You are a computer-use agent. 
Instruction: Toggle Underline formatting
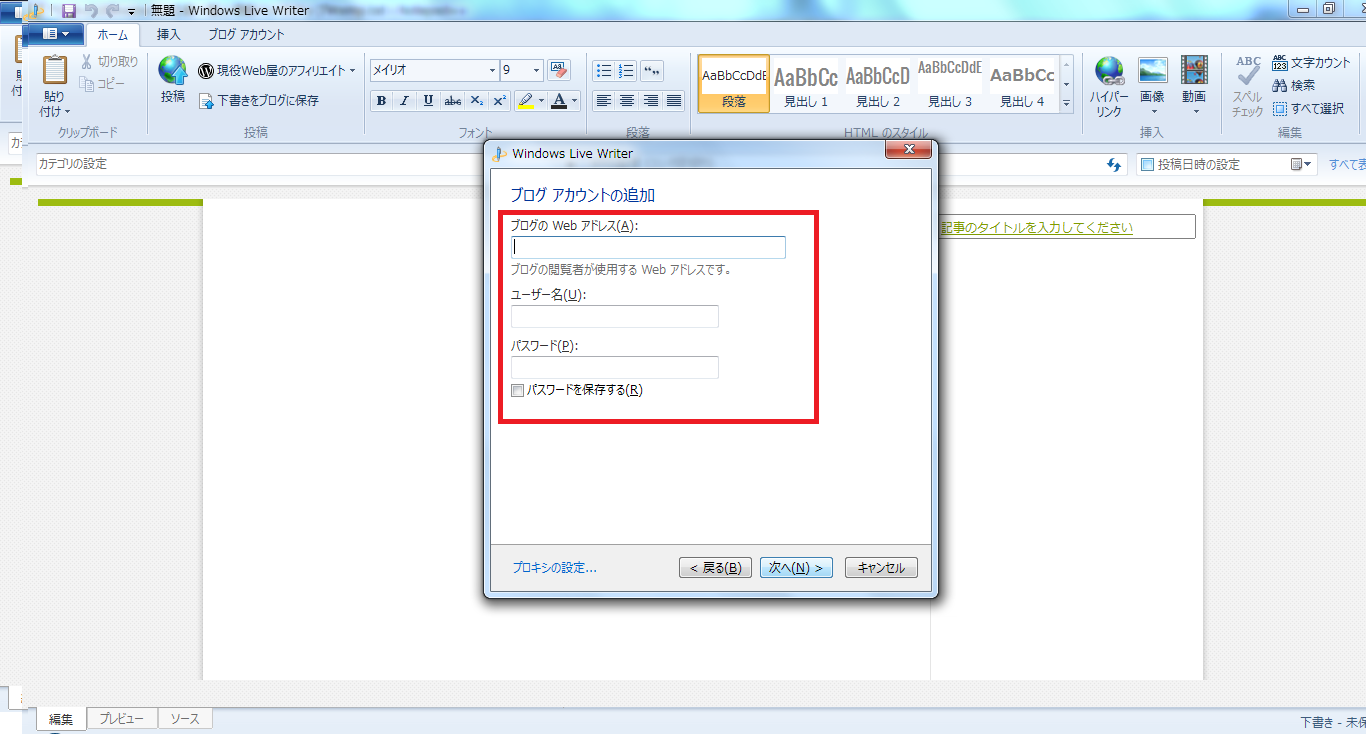(429, 100)
